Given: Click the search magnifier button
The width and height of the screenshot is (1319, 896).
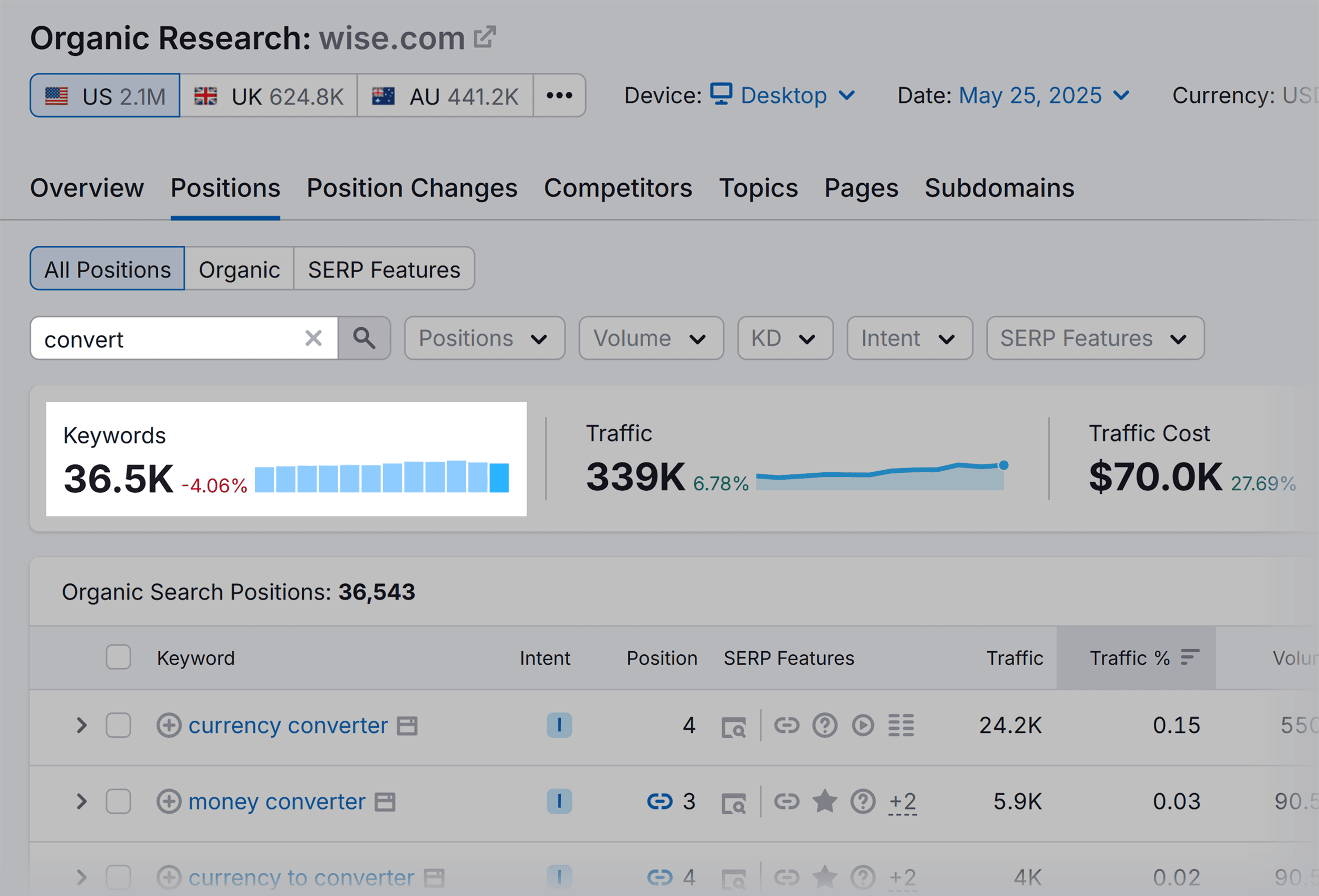Looking at the screenshot, I should (364, 338).
